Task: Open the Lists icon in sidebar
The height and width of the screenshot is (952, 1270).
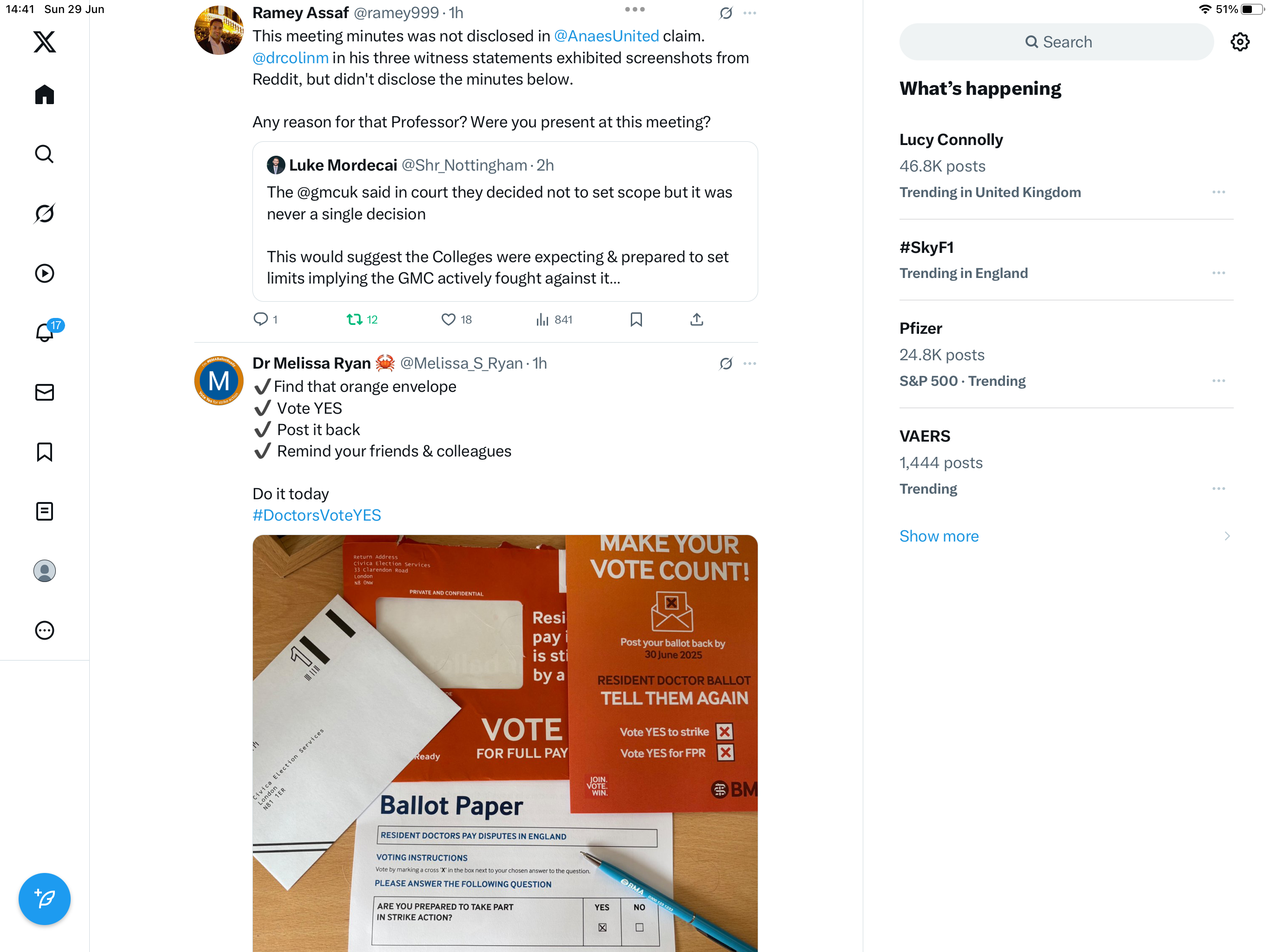Action: (44, 511)
